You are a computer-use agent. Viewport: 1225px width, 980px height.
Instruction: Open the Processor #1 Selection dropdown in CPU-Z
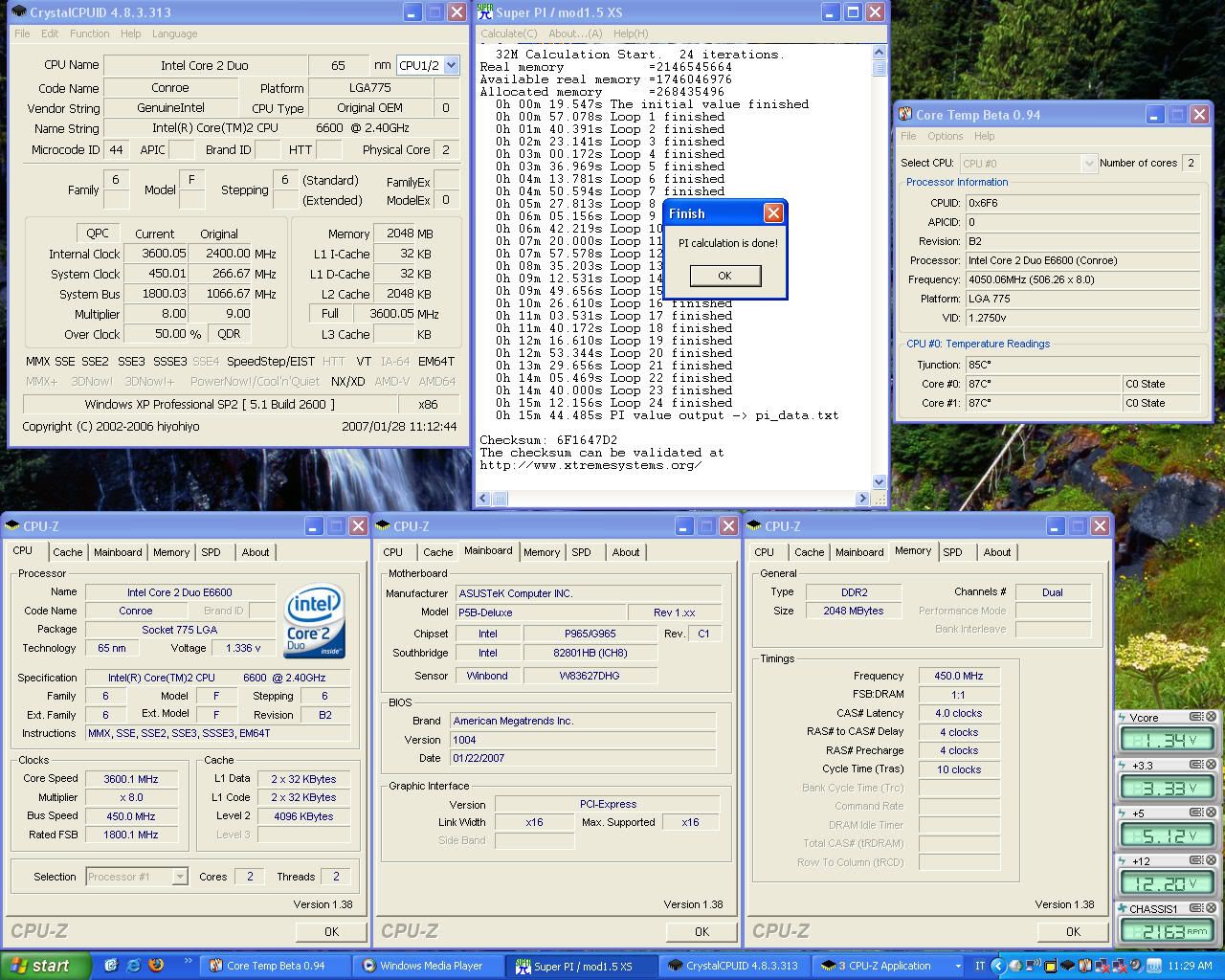(180, 877)
